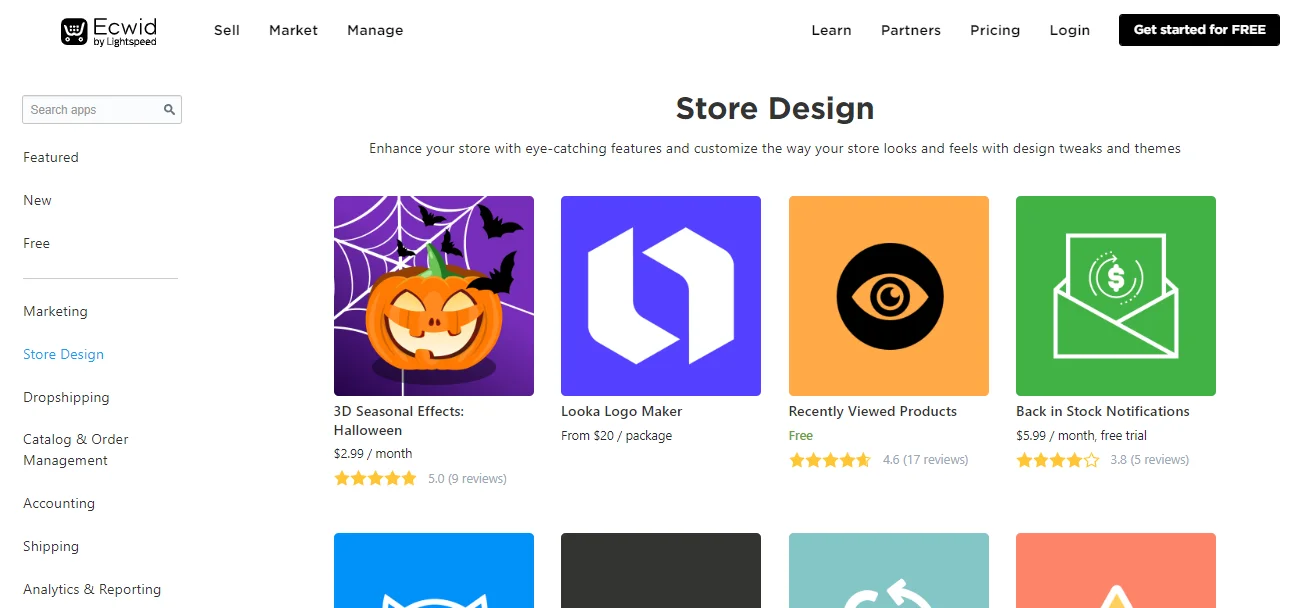Go to the Partners page
Viewport: 1305px width, 608px height.
(x=911, y=30)
